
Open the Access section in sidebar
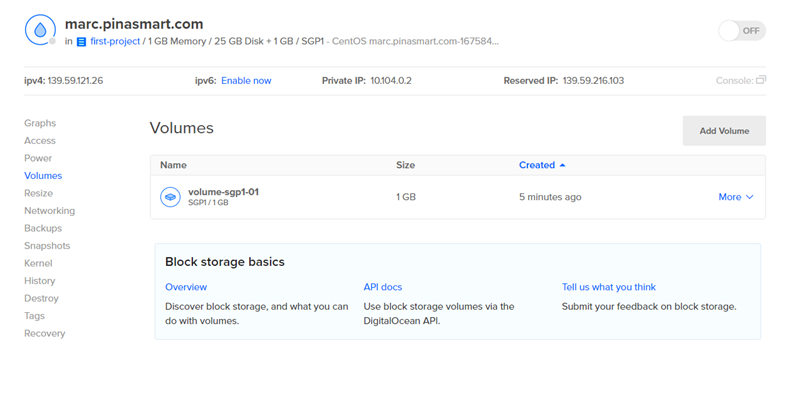(x=40, y=140)
